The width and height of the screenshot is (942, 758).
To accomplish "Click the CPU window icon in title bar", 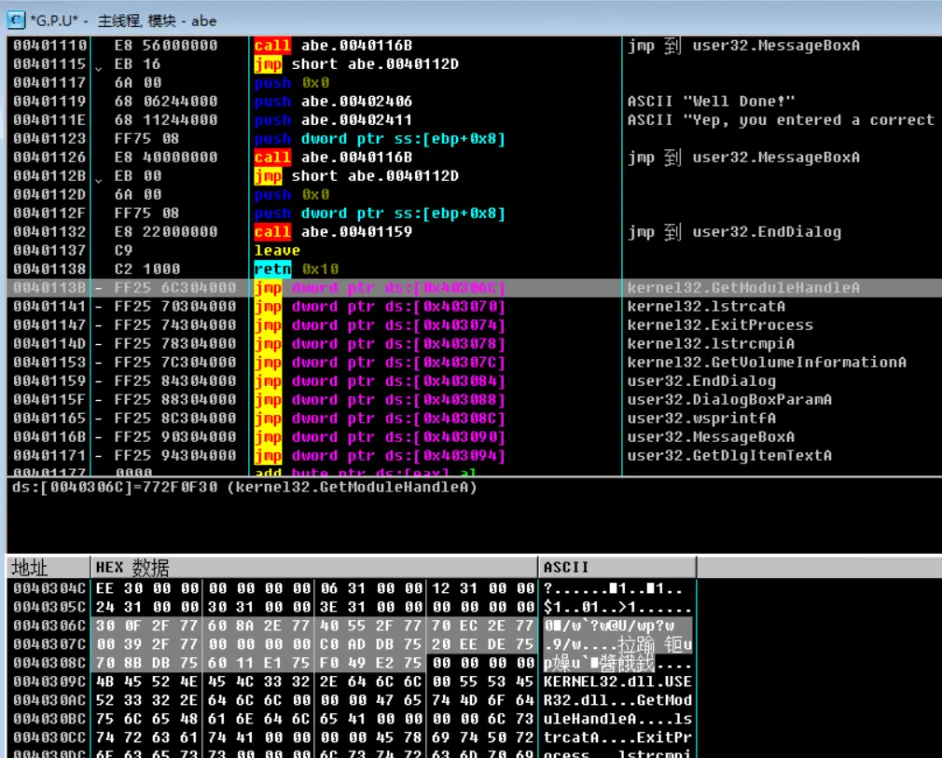I will 16,20.
